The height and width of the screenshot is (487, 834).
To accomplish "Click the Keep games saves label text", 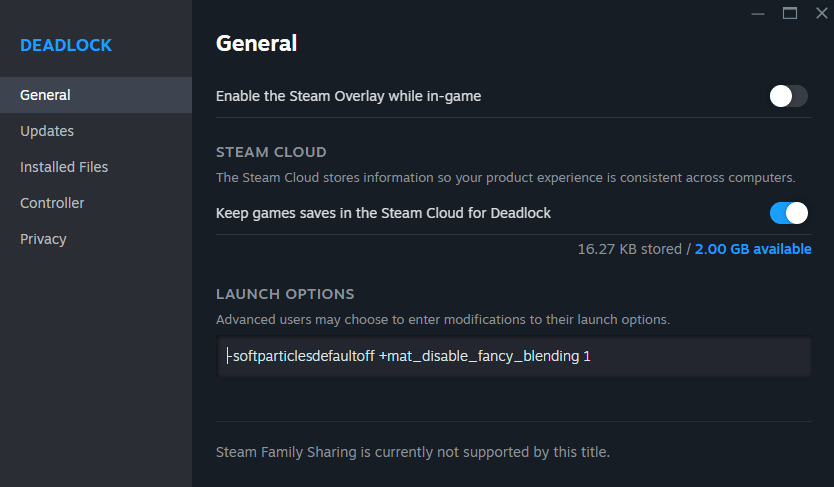I will tap(383, 213).
